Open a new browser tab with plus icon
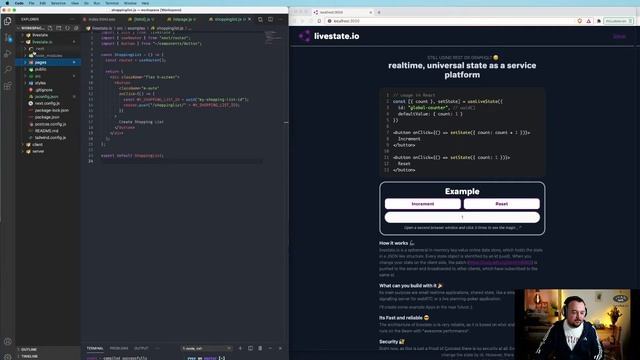 click(x=379, y=12)
